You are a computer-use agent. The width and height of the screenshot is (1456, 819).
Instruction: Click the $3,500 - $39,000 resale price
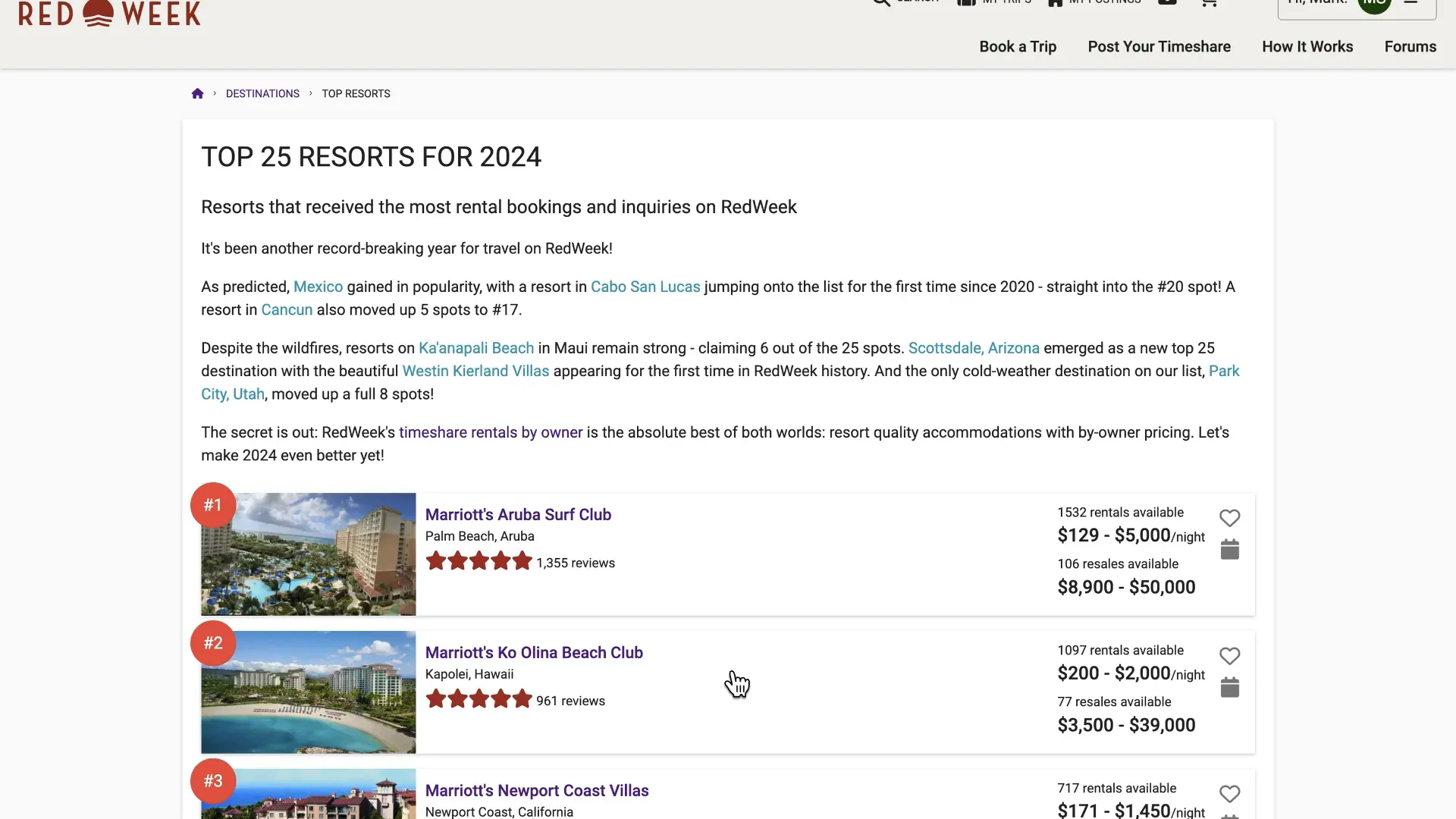1126,725
